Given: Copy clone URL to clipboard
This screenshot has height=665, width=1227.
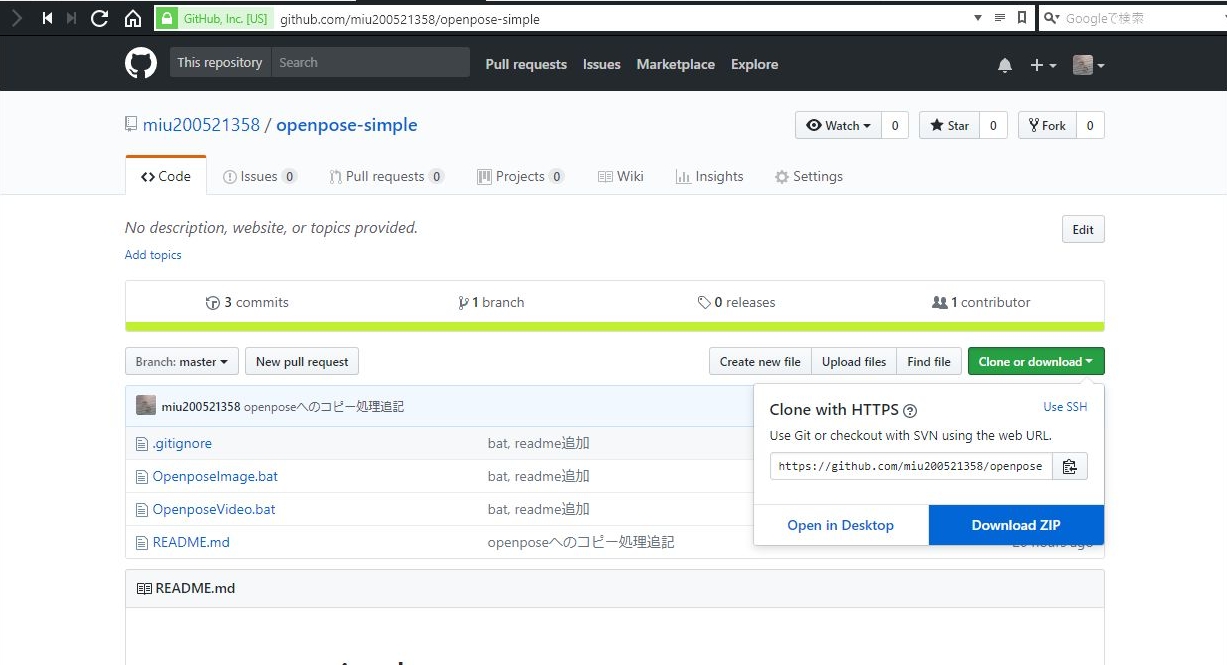Looking at the screenshot, I should tap(1069, 466).
